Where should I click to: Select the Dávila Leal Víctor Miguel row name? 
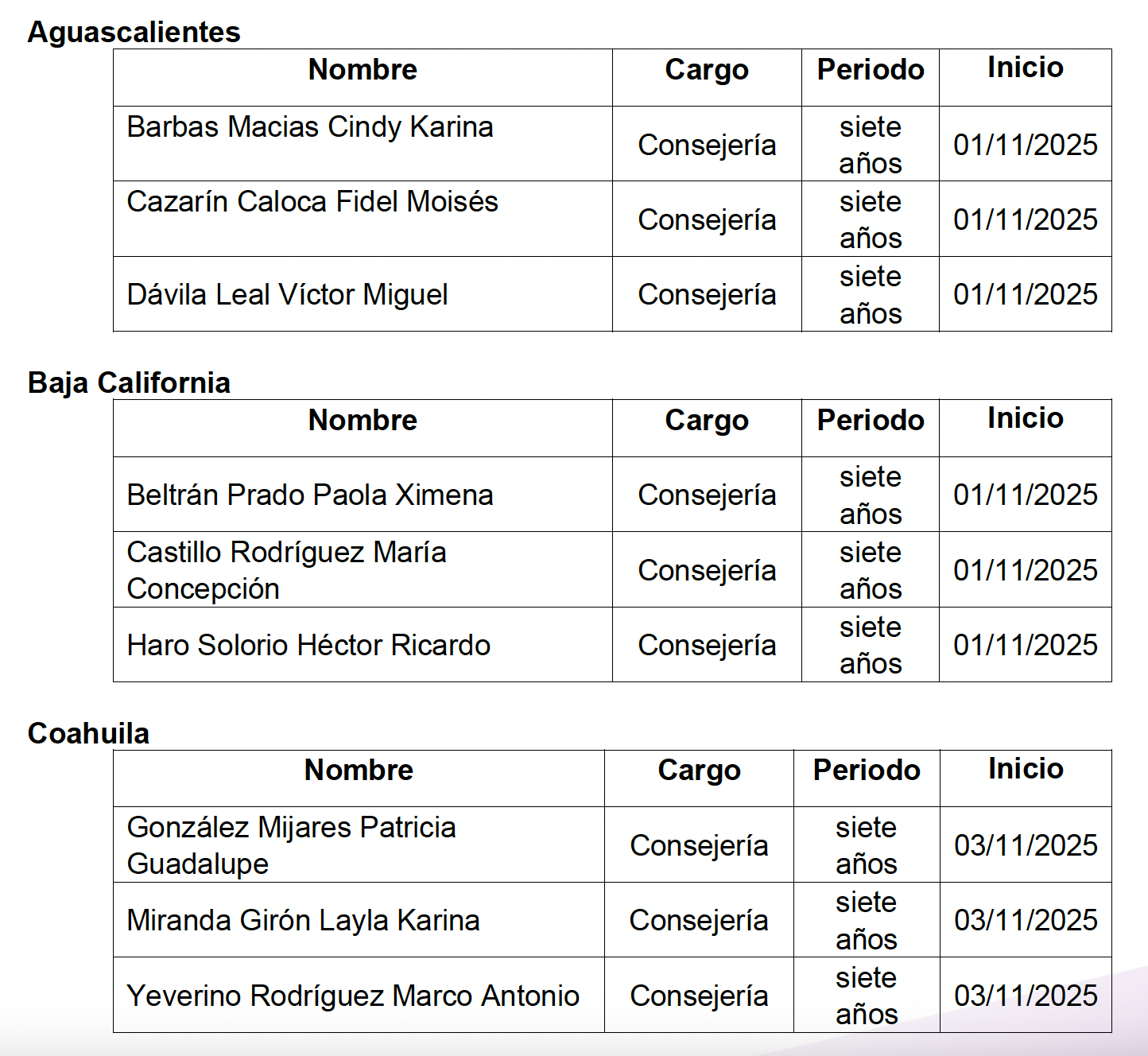coord(287,294)
